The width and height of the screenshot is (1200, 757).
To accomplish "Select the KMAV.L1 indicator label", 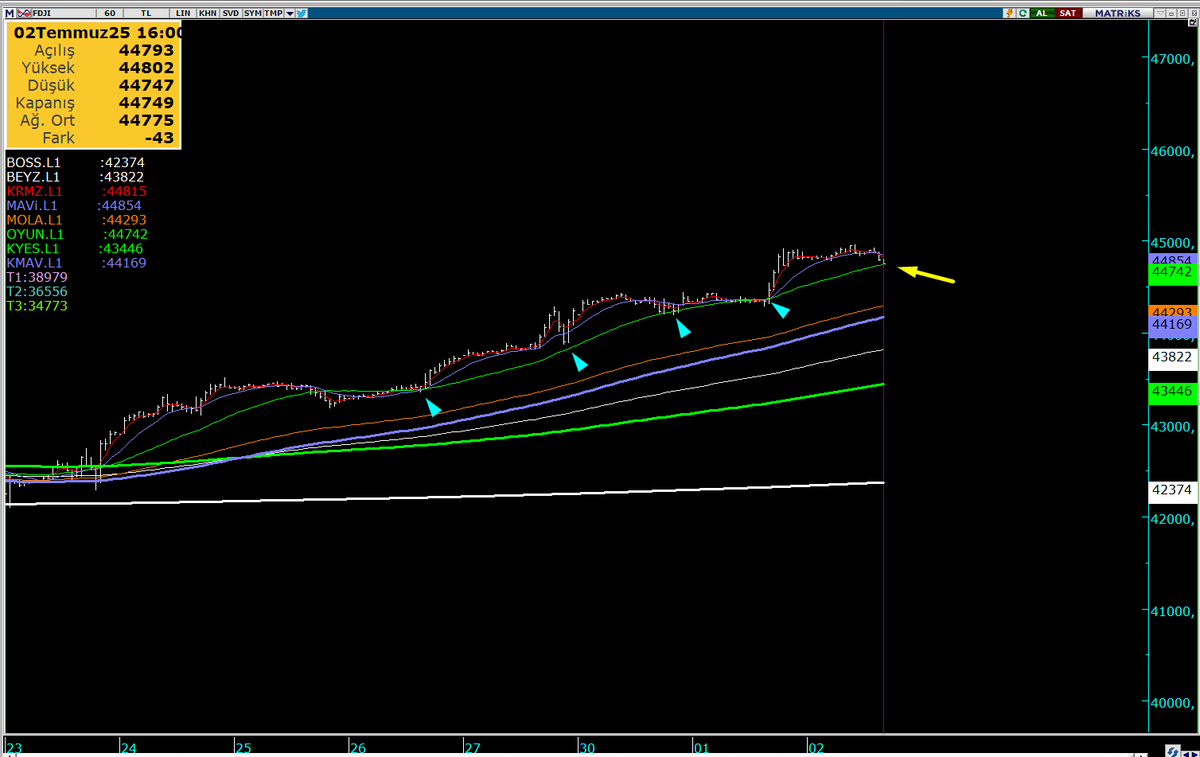I will [x=34, y=263].
